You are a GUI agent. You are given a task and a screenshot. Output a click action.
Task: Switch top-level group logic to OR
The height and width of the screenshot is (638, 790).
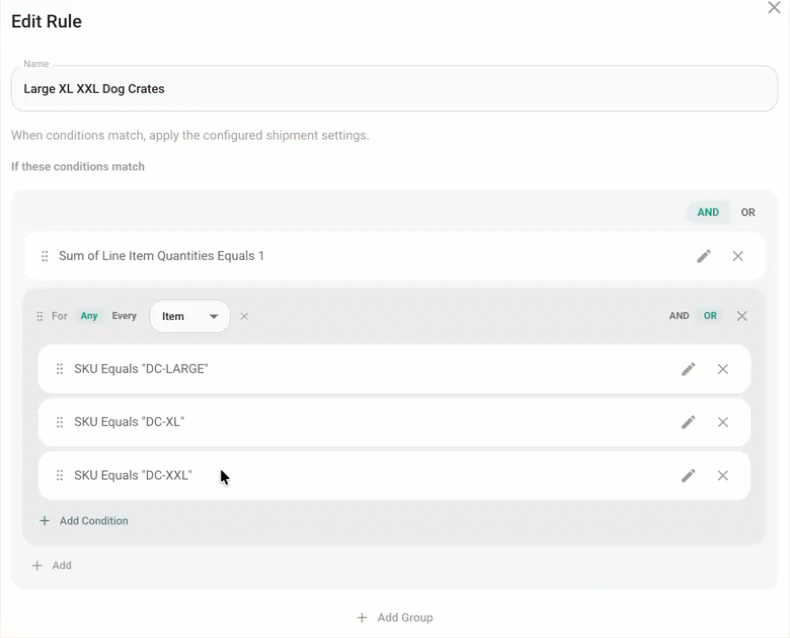click(748, 212)
